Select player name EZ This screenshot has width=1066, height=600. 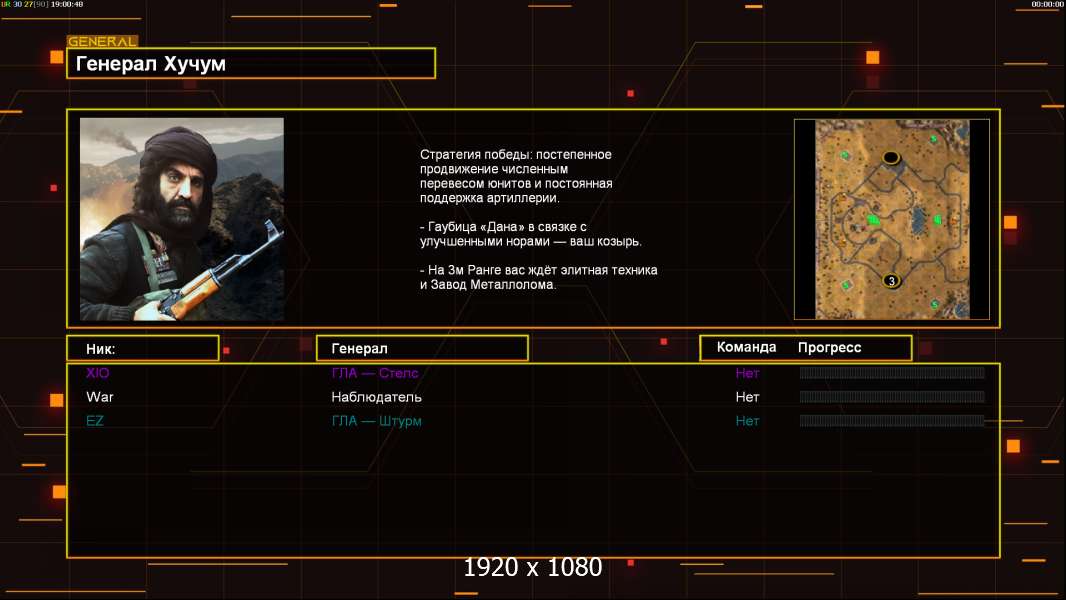[94, 421]
